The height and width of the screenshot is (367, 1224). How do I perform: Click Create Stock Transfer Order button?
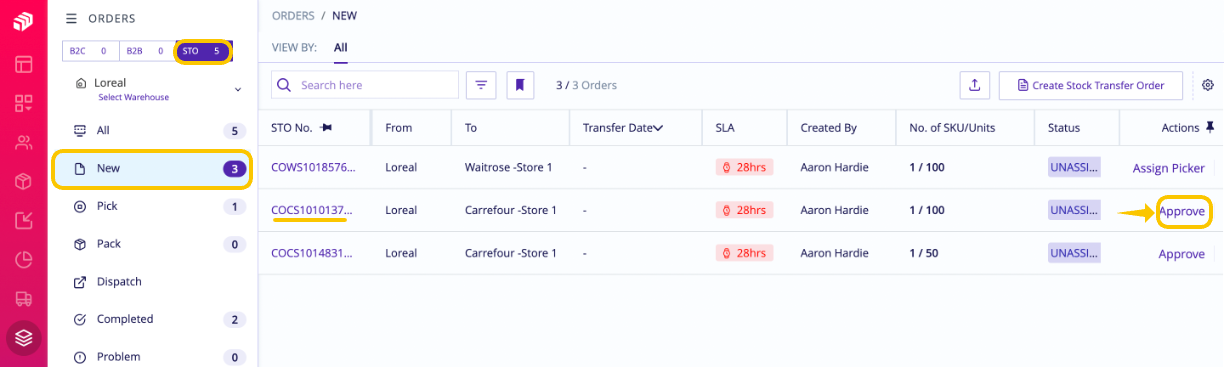[x=1090, y=85]
